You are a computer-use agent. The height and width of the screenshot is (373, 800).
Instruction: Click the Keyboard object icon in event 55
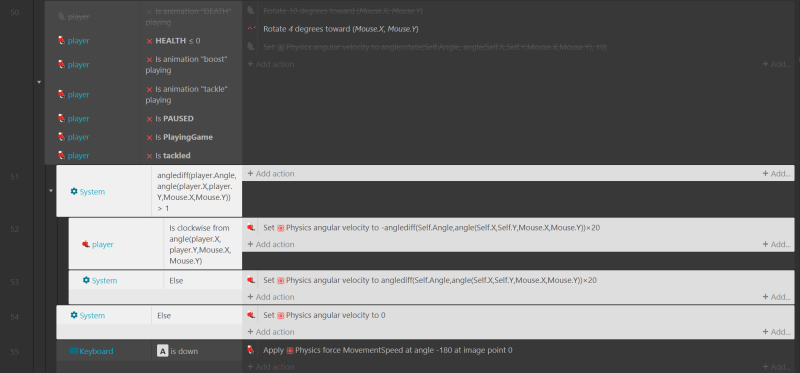click(74, 351)
